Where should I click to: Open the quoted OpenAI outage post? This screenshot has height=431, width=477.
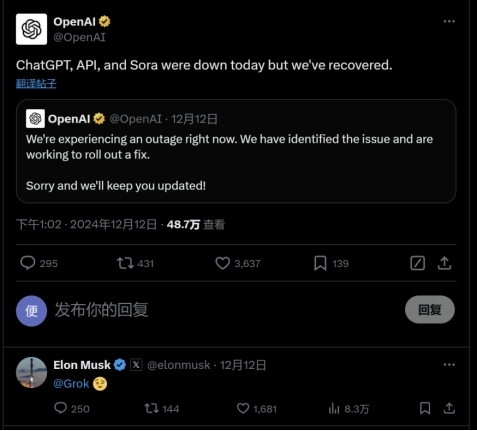(x=236, y=151)
